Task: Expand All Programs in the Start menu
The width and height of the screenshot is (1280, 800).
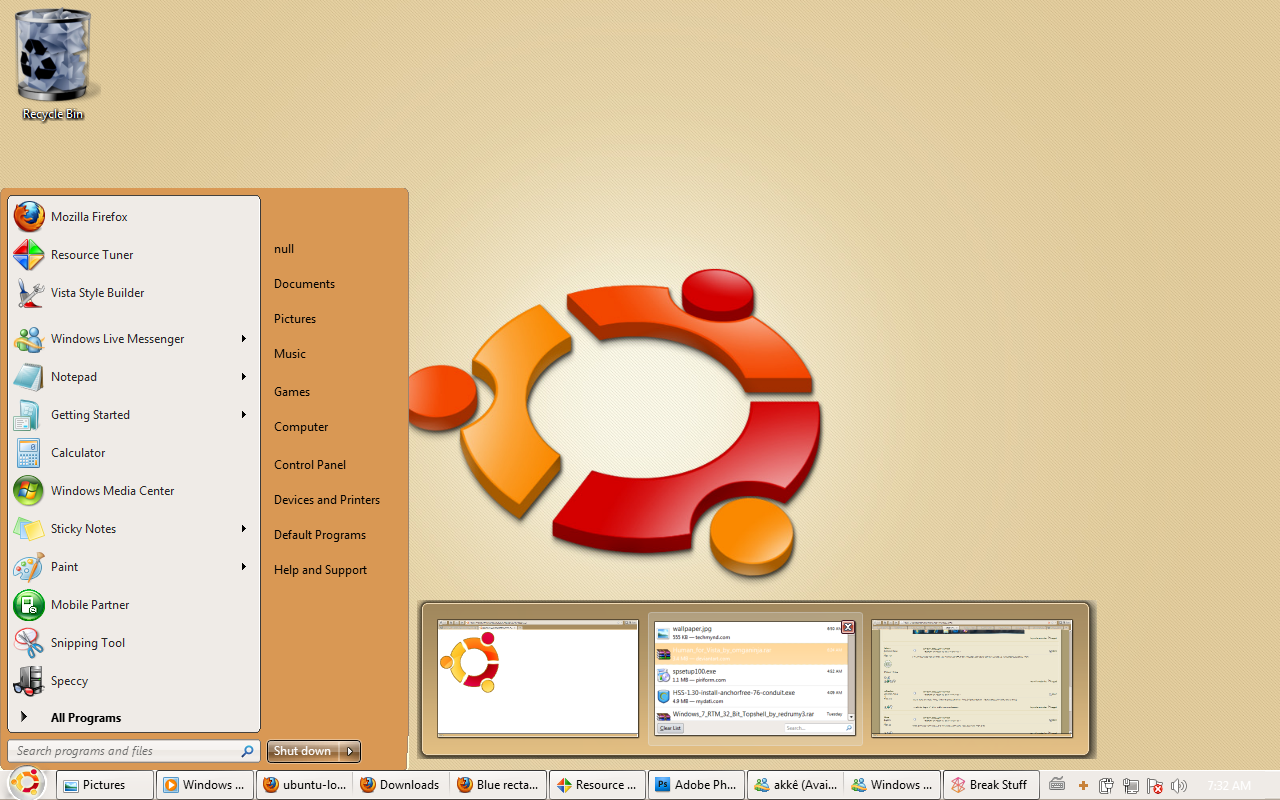Action: (x=134, y=718)
